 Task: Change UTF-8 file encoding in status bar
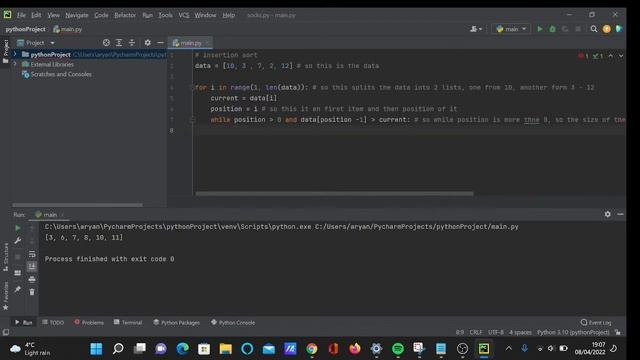click(x=496, y=332)
